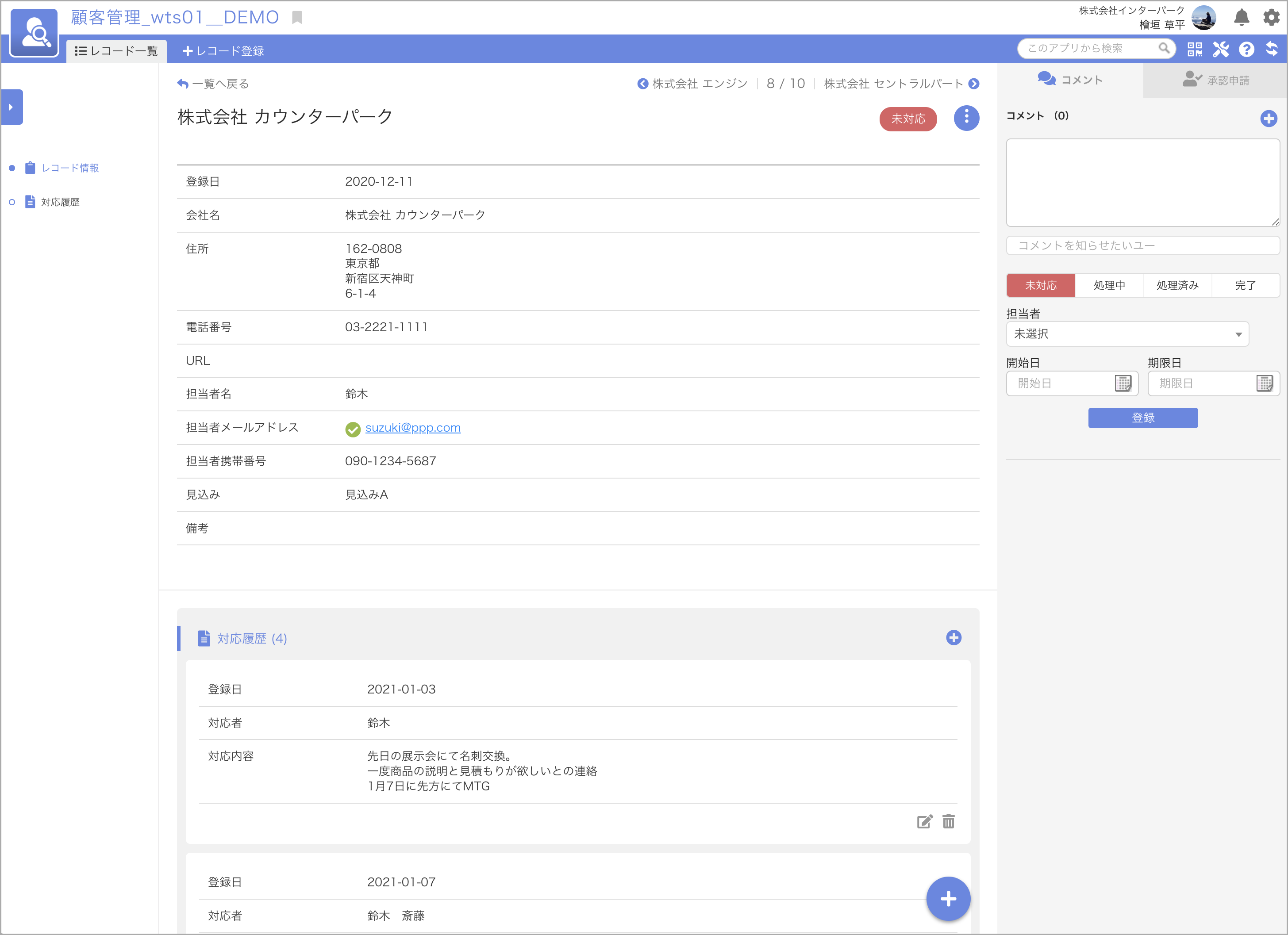Click the customer management app logo icon
Viewport: 1288px width, 935px height.
34,33
